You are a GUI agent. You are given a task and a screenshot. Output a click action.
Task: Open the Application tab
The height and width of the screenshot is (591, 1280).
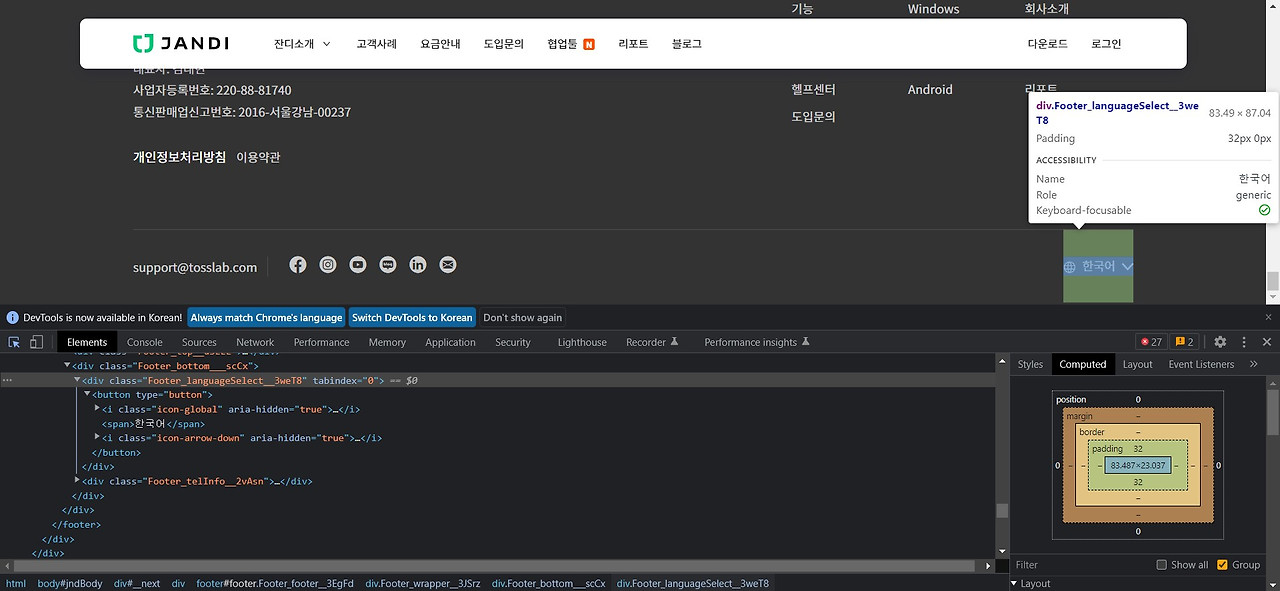(450, 342)
